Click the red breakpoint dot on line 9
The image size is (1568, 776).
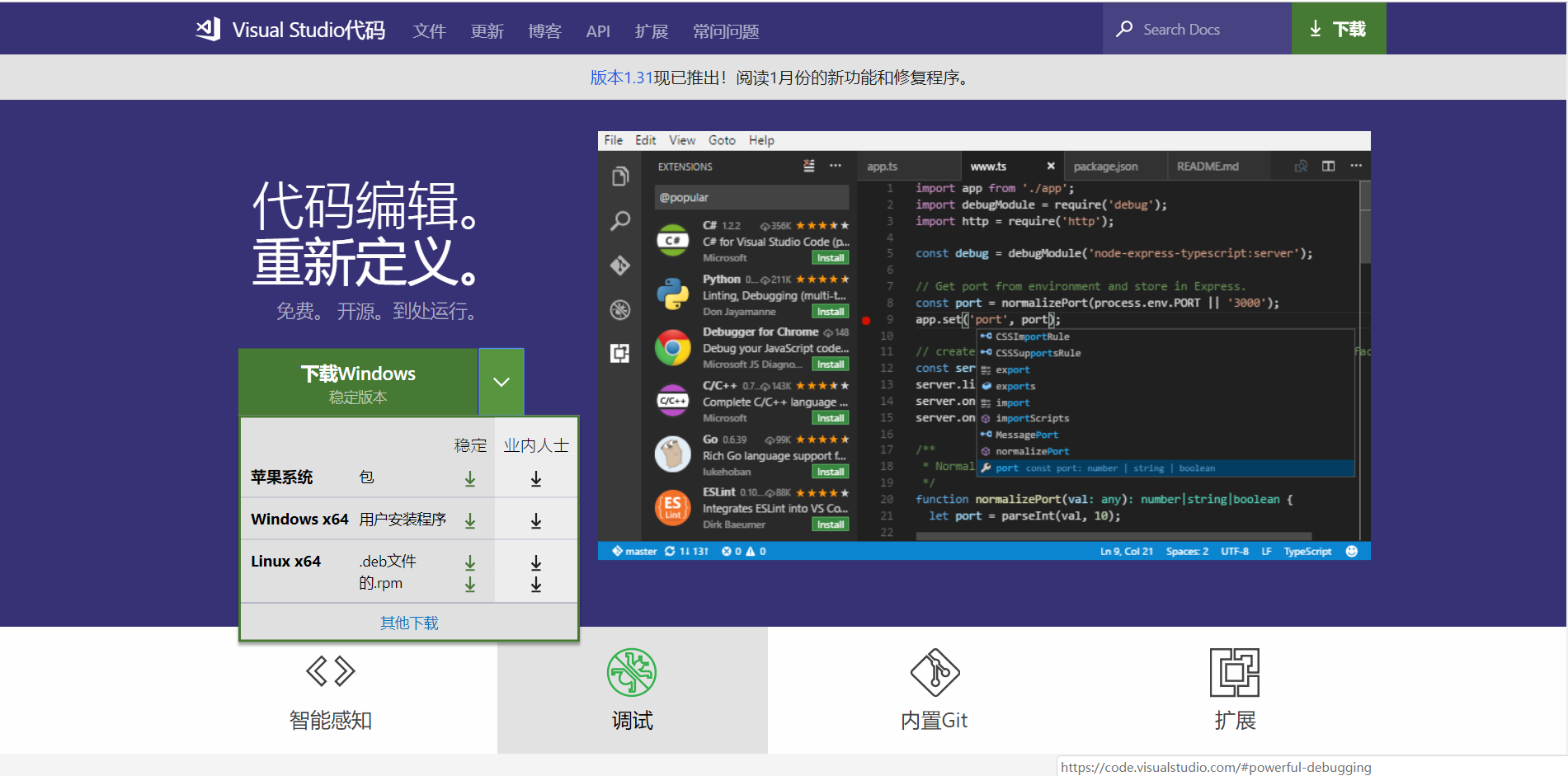(866, 320)
